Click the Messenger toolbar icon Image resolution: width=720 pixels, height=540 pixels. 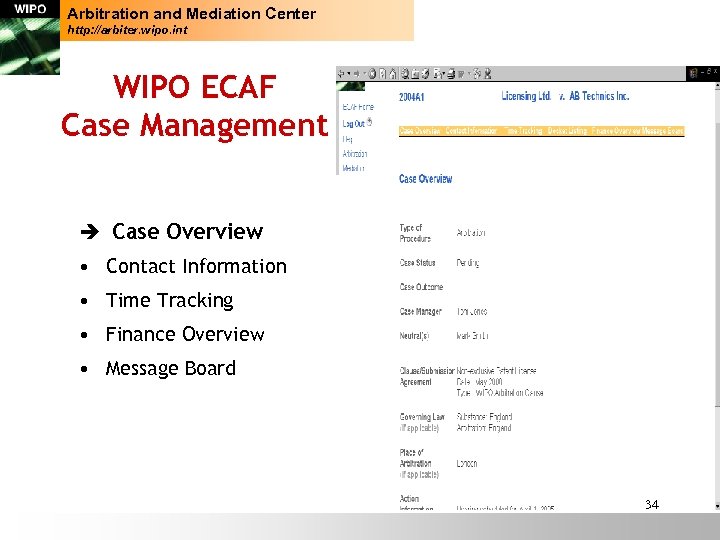pos(488,73)
